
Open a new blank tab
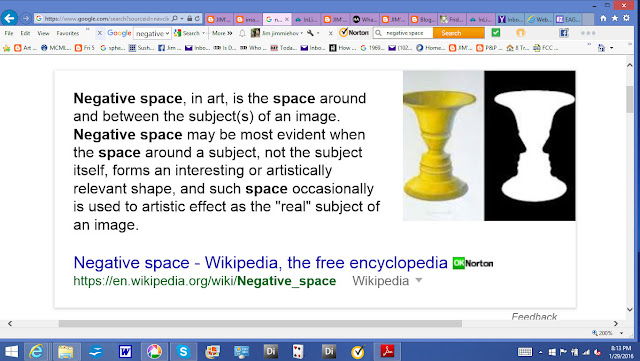click(x=588, y=19)
